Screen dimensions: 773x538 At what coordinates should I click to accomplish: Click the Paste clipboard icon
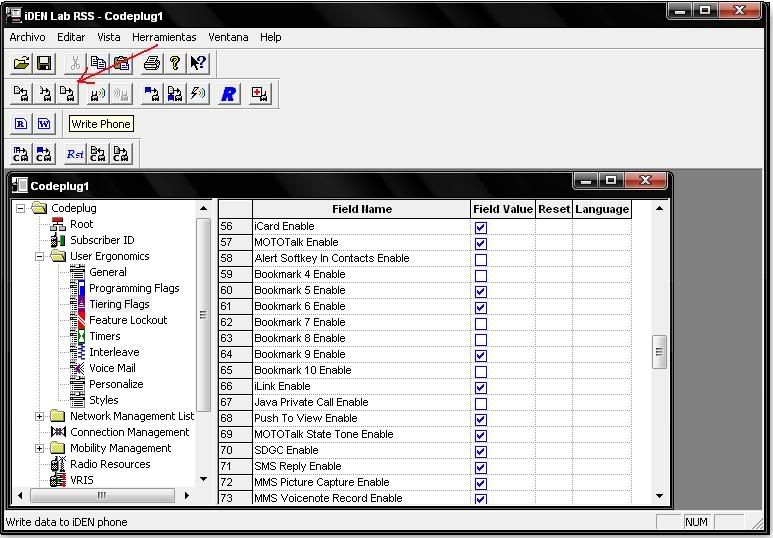[x=121, y=63]
